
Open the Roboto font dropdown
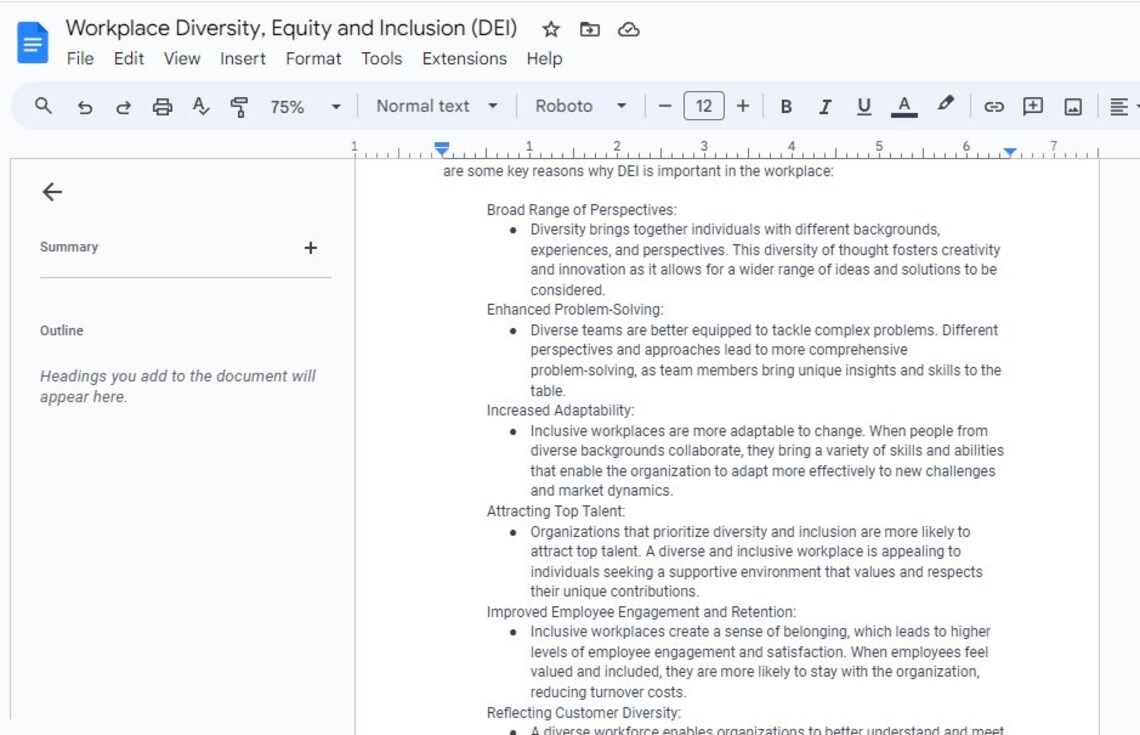580,106
